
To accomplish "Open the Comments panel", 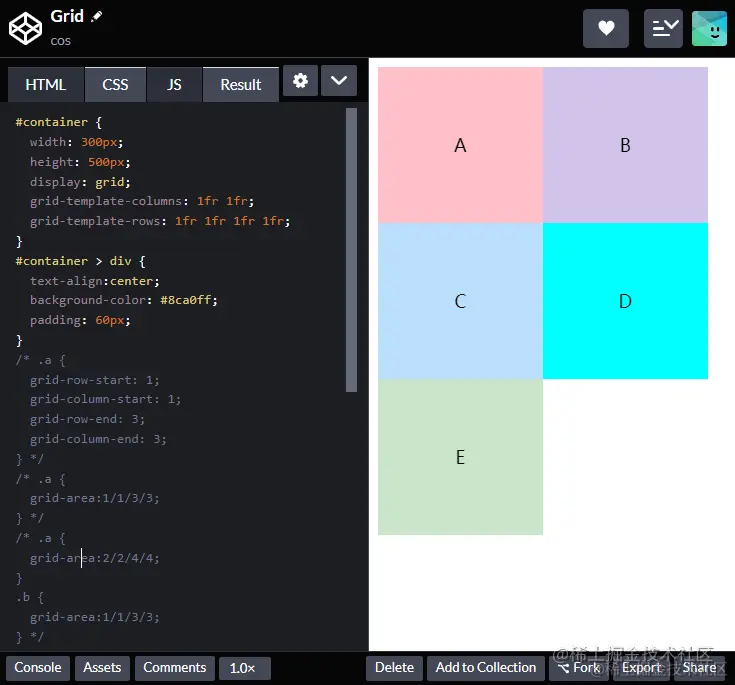I will 175,668.
